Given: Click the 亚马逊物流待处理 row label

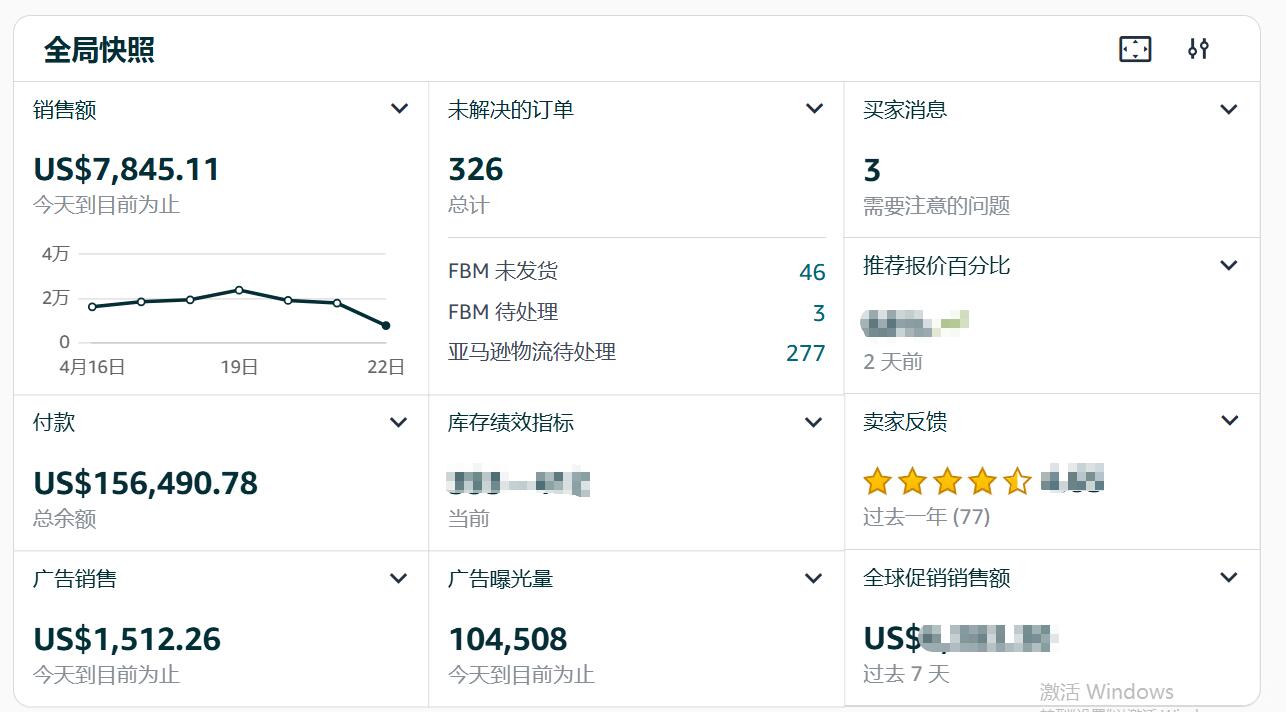Looking at the screenshot, I should click(532, 352).
